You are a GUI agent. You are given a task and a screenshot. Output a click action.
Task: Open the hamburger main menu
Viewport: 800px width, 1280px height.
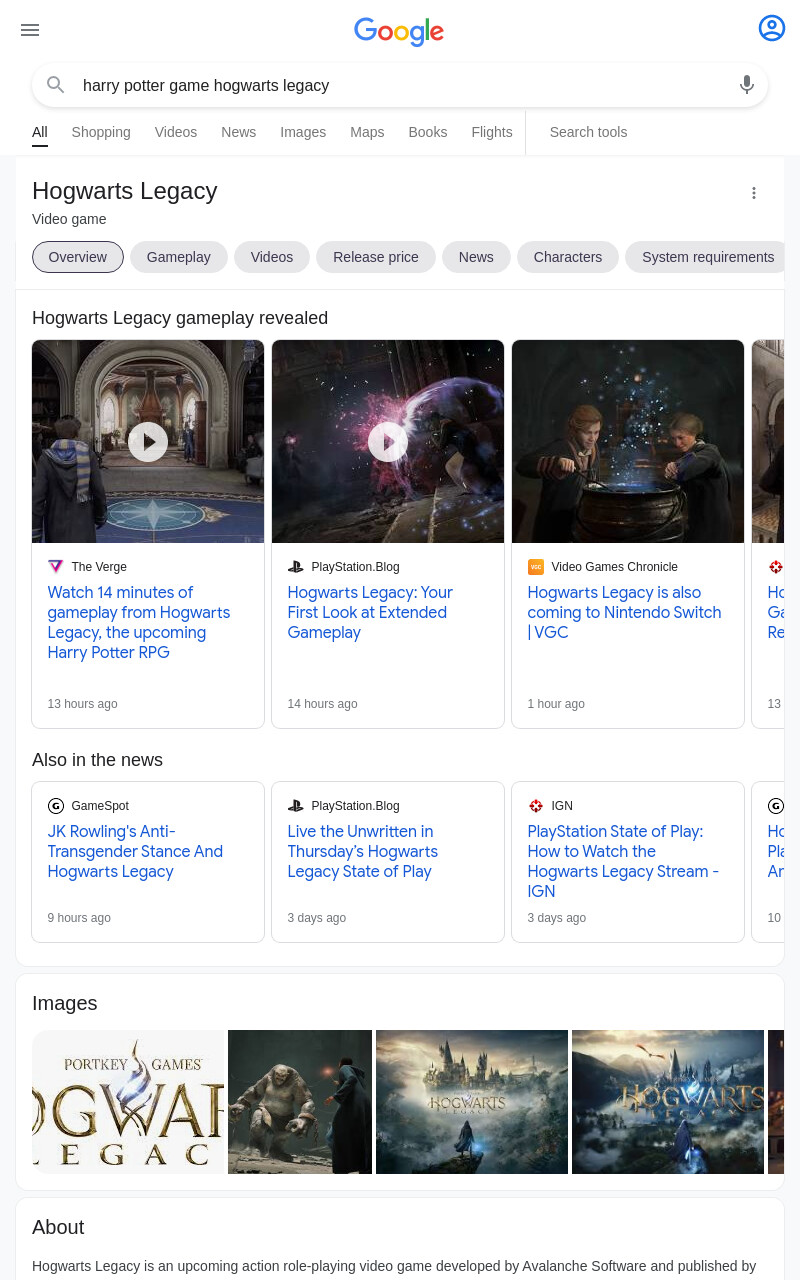[30, 30]
